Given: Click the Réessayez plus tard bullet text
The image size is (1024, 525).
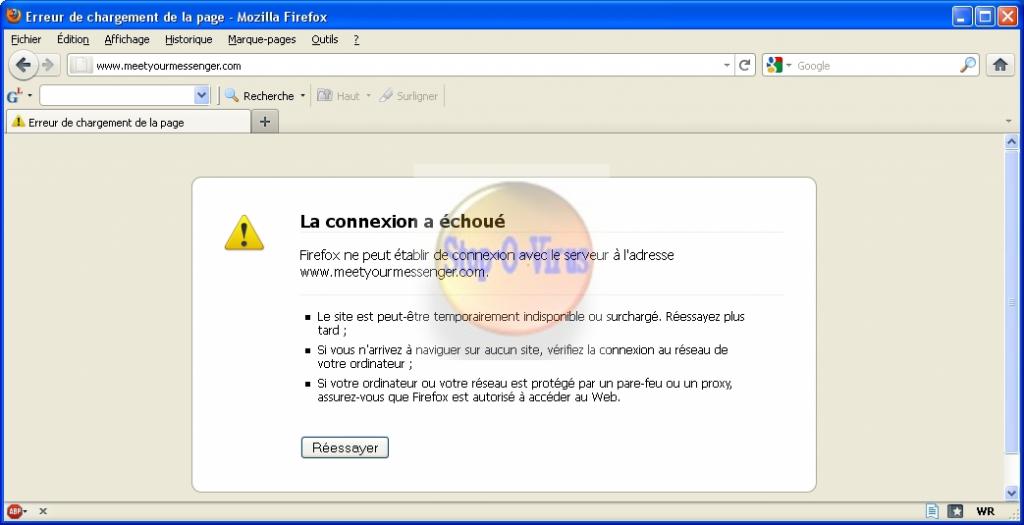Looking at the screenshot, I should (x=531, y=323).
